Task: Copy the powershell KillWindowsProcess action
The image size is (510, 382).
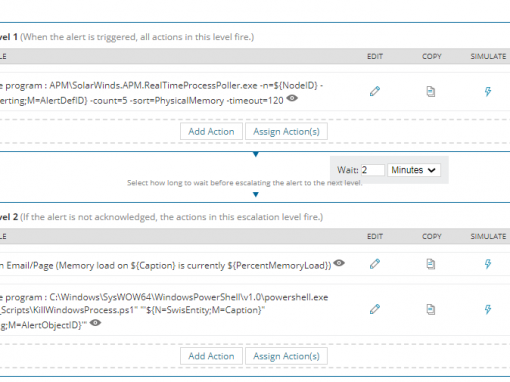Action: coord(431,309)
